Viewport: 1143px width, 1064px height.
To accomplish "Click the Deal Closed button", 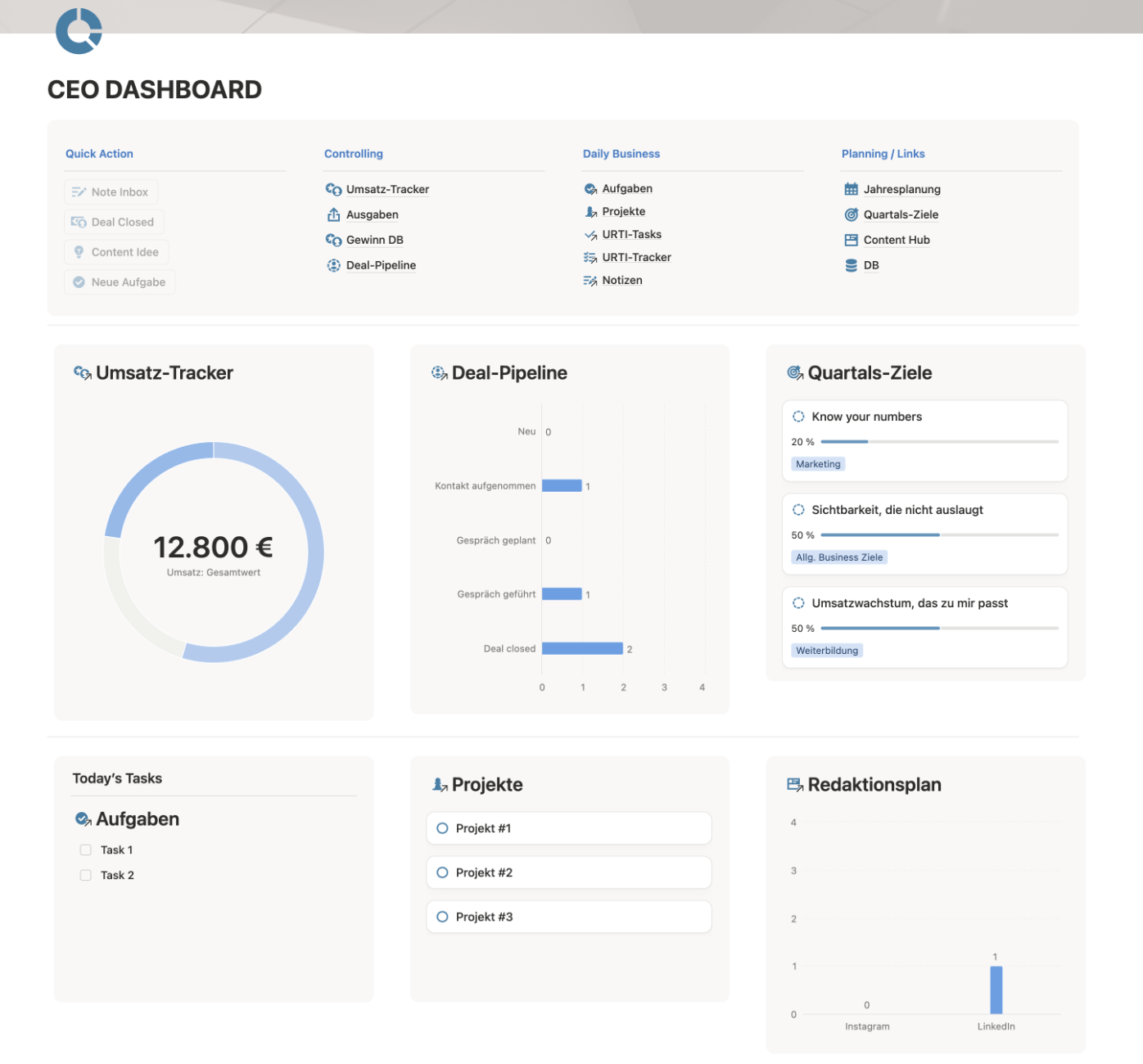I will click(x=114, y=222).
